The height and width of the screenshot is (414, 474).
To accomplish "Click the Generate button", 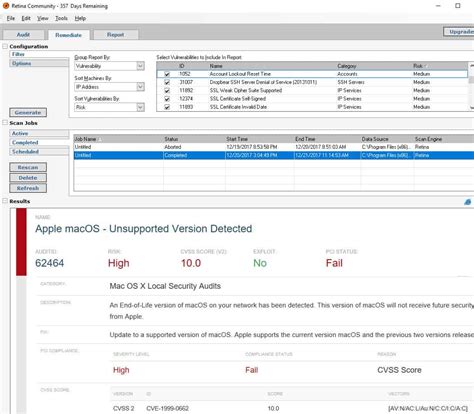I will point(28,113).
